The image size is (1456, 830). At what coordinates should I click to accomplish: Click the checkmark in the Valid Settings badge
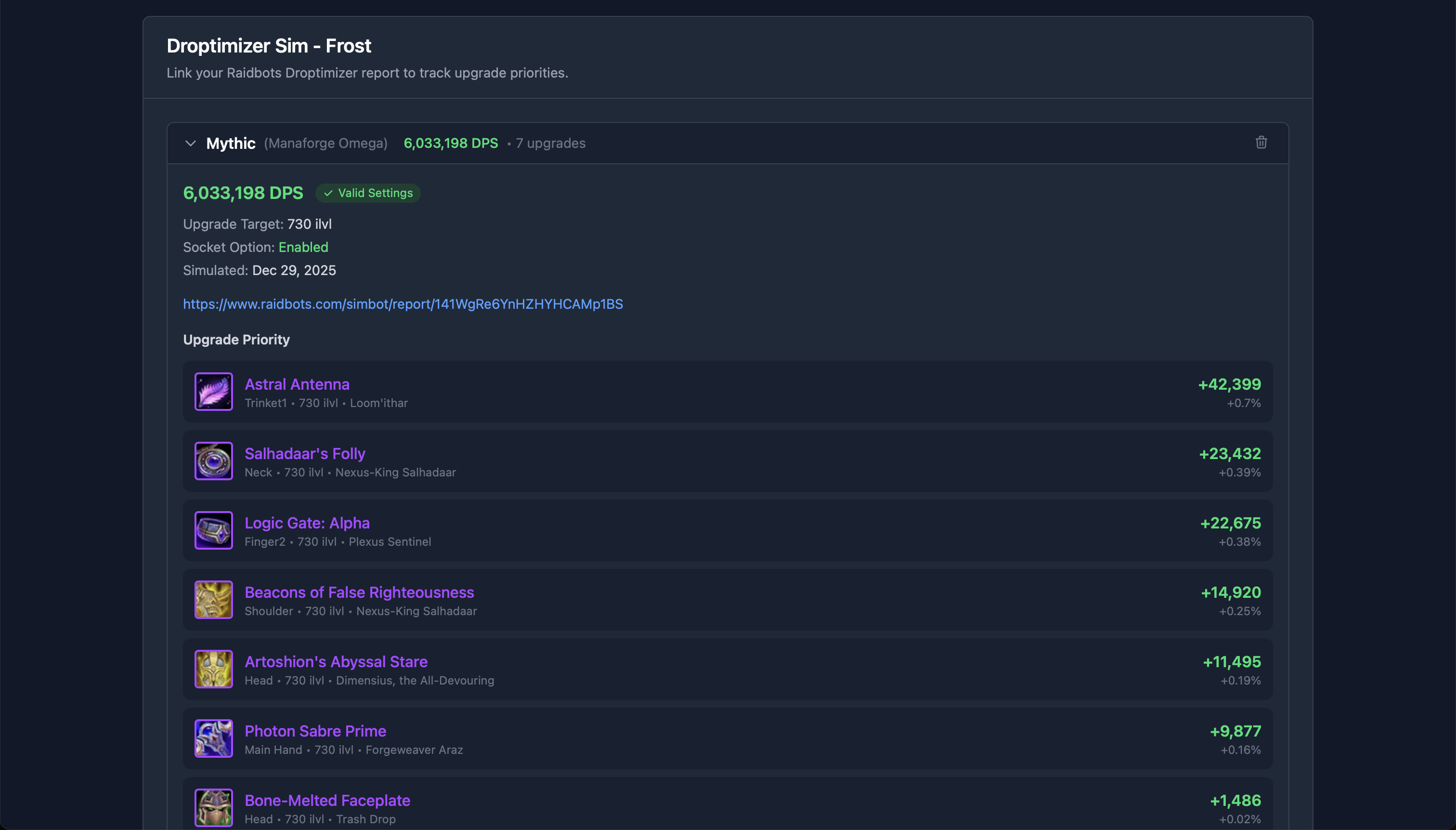click(327, 193)
